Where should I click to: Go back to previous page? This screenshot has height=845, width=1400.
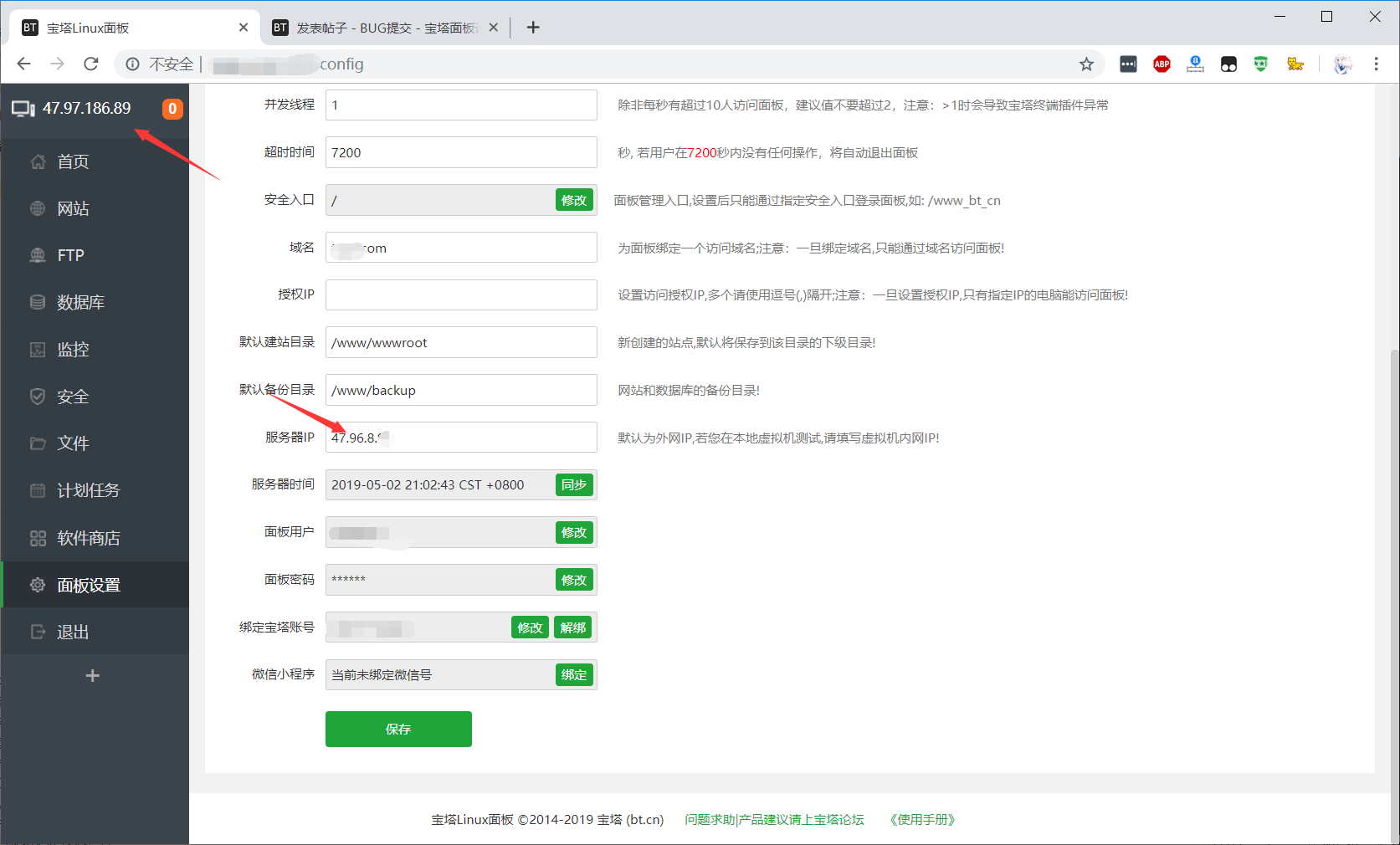click(x=23, y=64)
